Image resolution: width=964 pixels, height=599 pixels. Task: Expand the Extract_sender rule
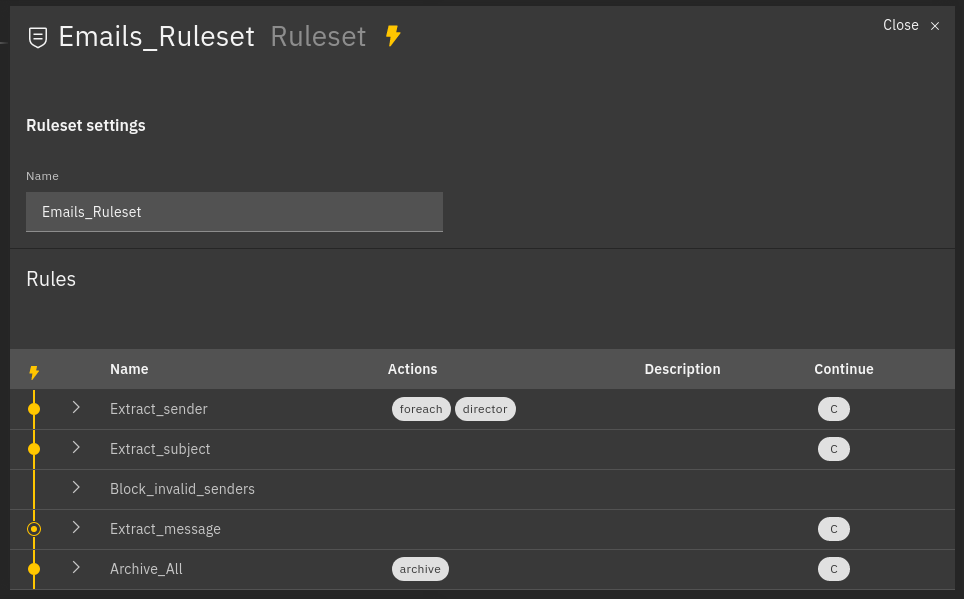pyautogui.click(x=77, y=409)
